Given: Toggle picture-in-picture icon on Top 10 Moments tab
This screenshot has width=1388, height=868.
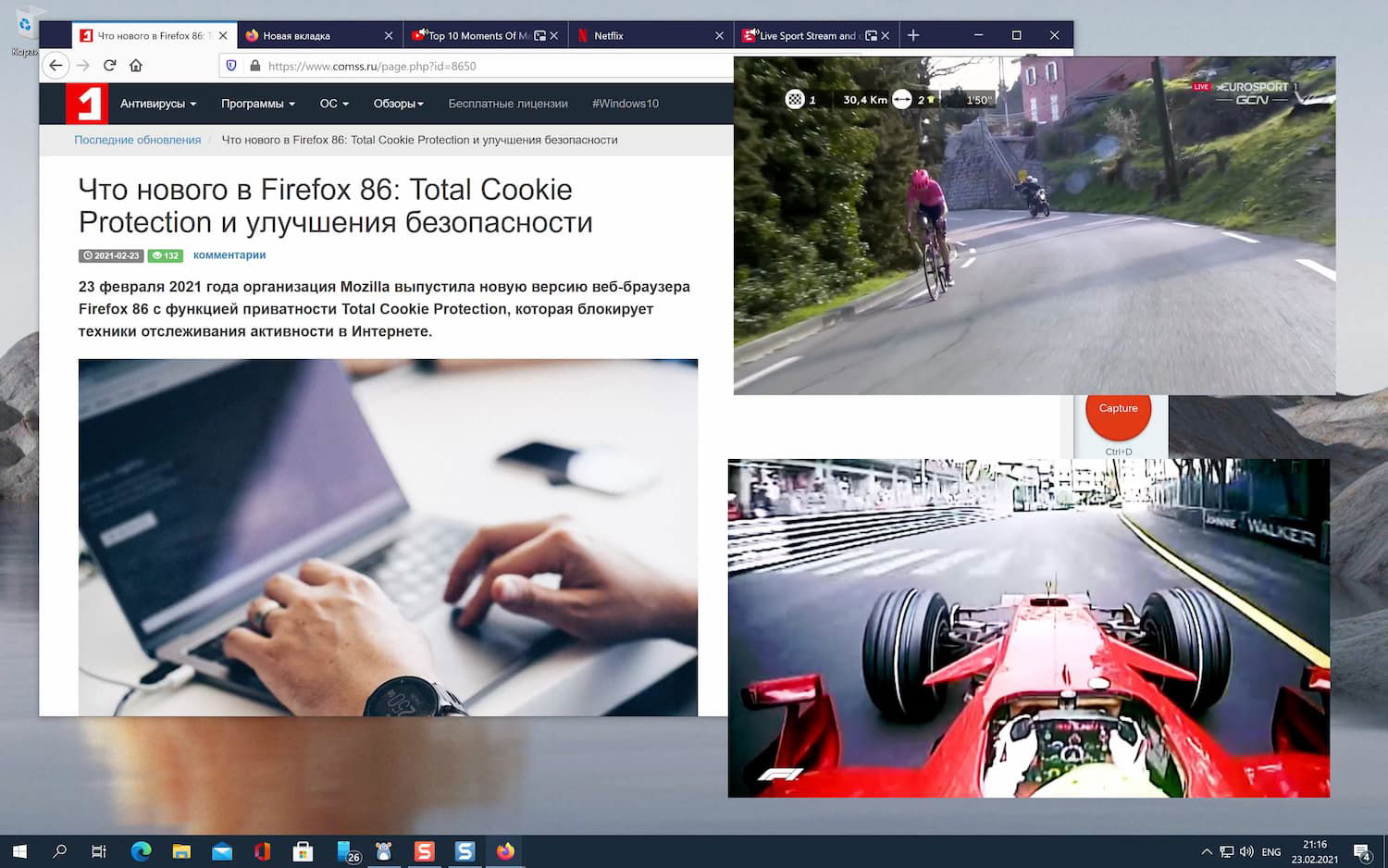Looking at the screenshot, I should 539,36.
